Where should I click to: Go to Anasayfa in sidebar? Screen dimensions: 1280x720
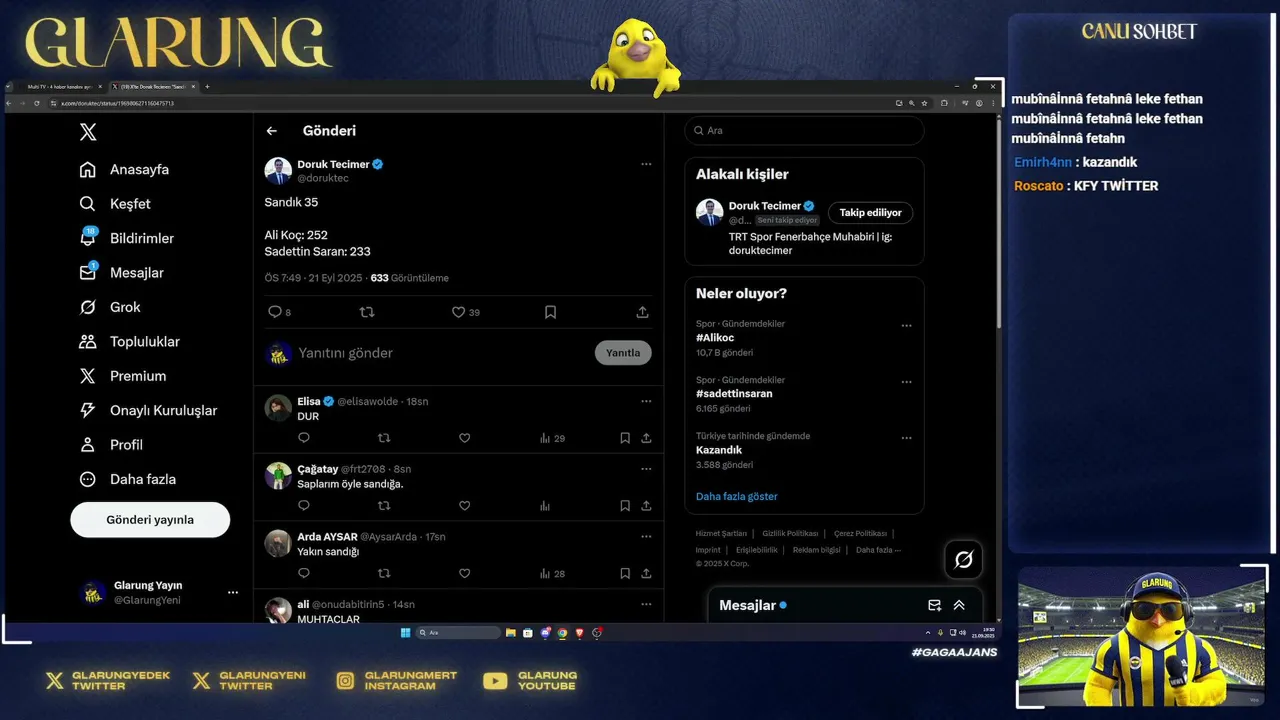(125, 169)
